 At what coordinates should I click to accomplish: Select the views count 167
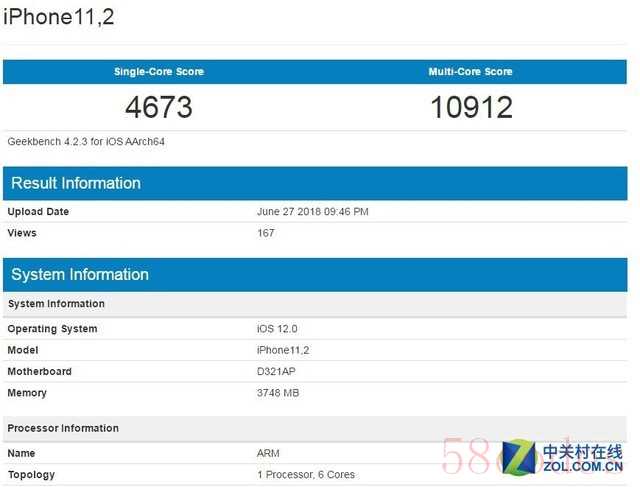click(x=266, y=233)
